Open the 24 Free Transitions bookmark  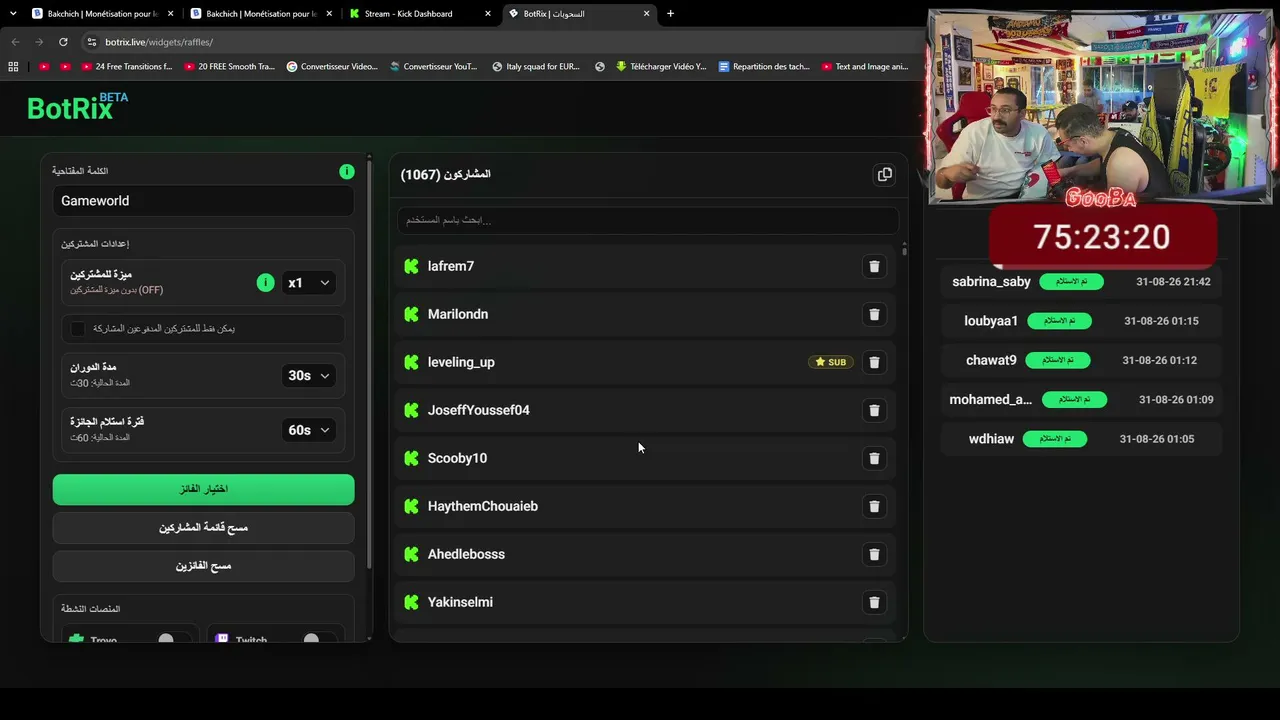click(x=125, y=67)
